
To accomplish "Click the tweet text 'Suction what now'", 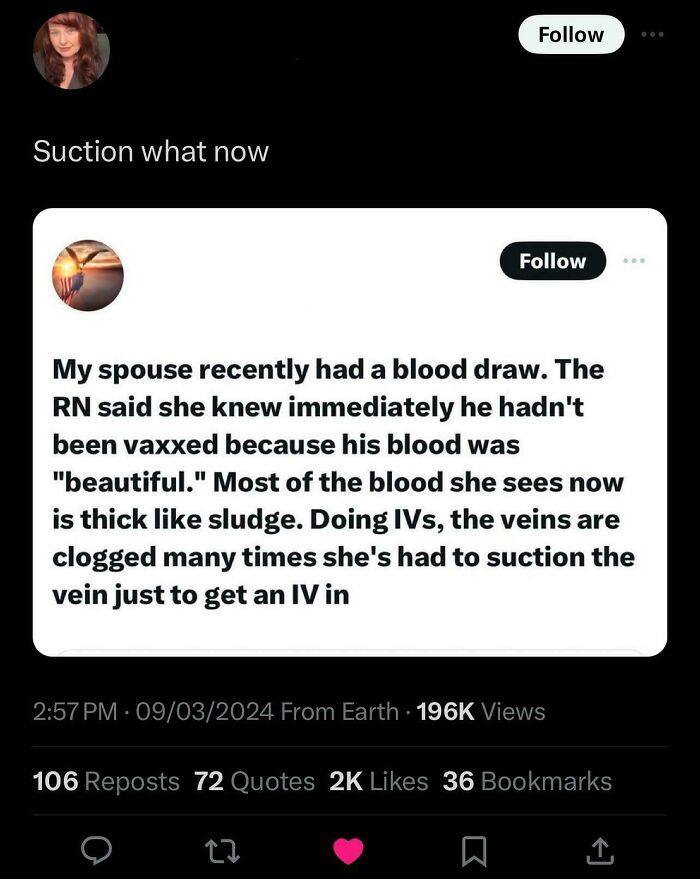I will tap(151, 152).
